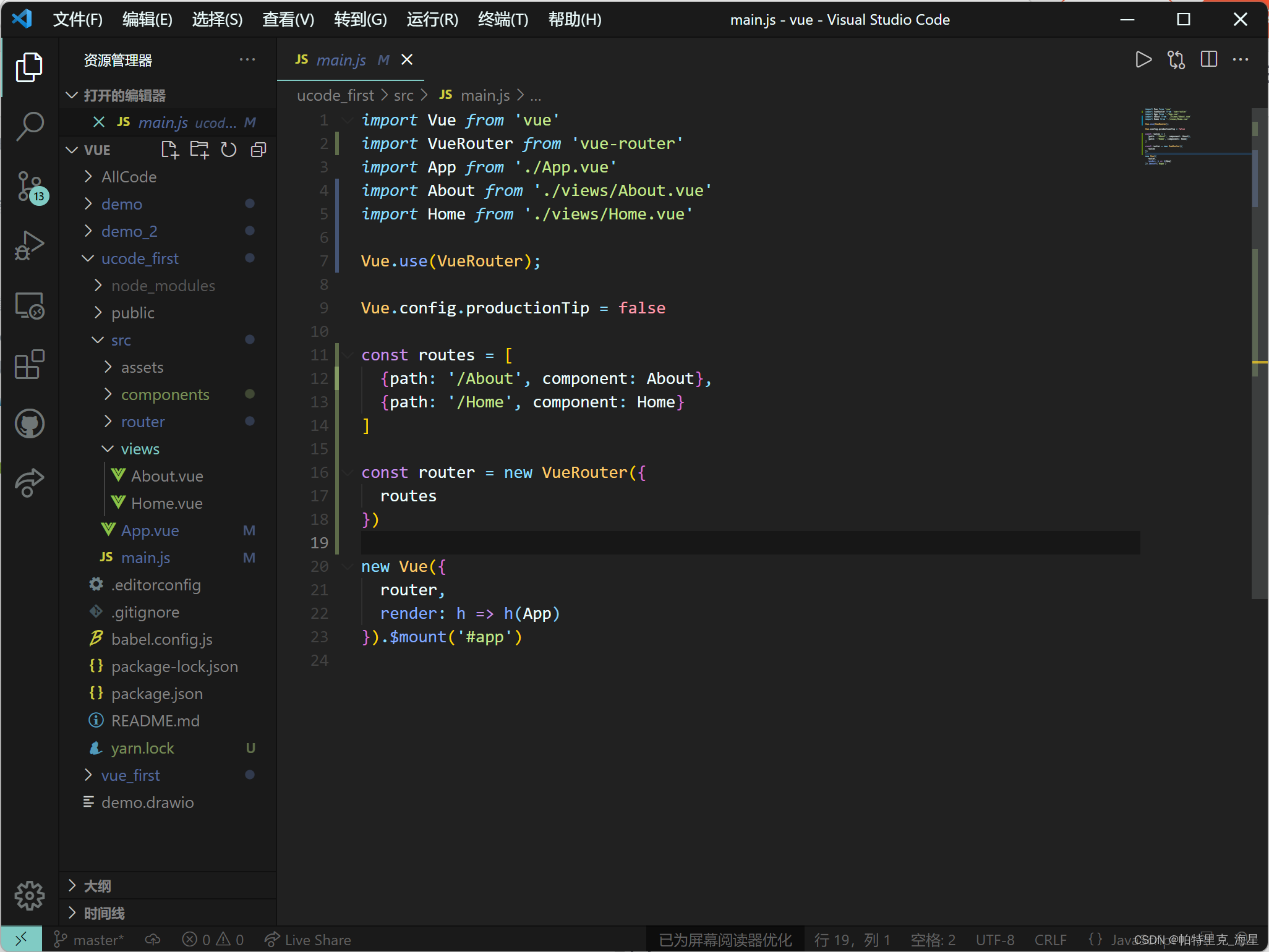Click the minimap code preview
This screenshot has height=952, width=1269.
tap(1166, 136)
